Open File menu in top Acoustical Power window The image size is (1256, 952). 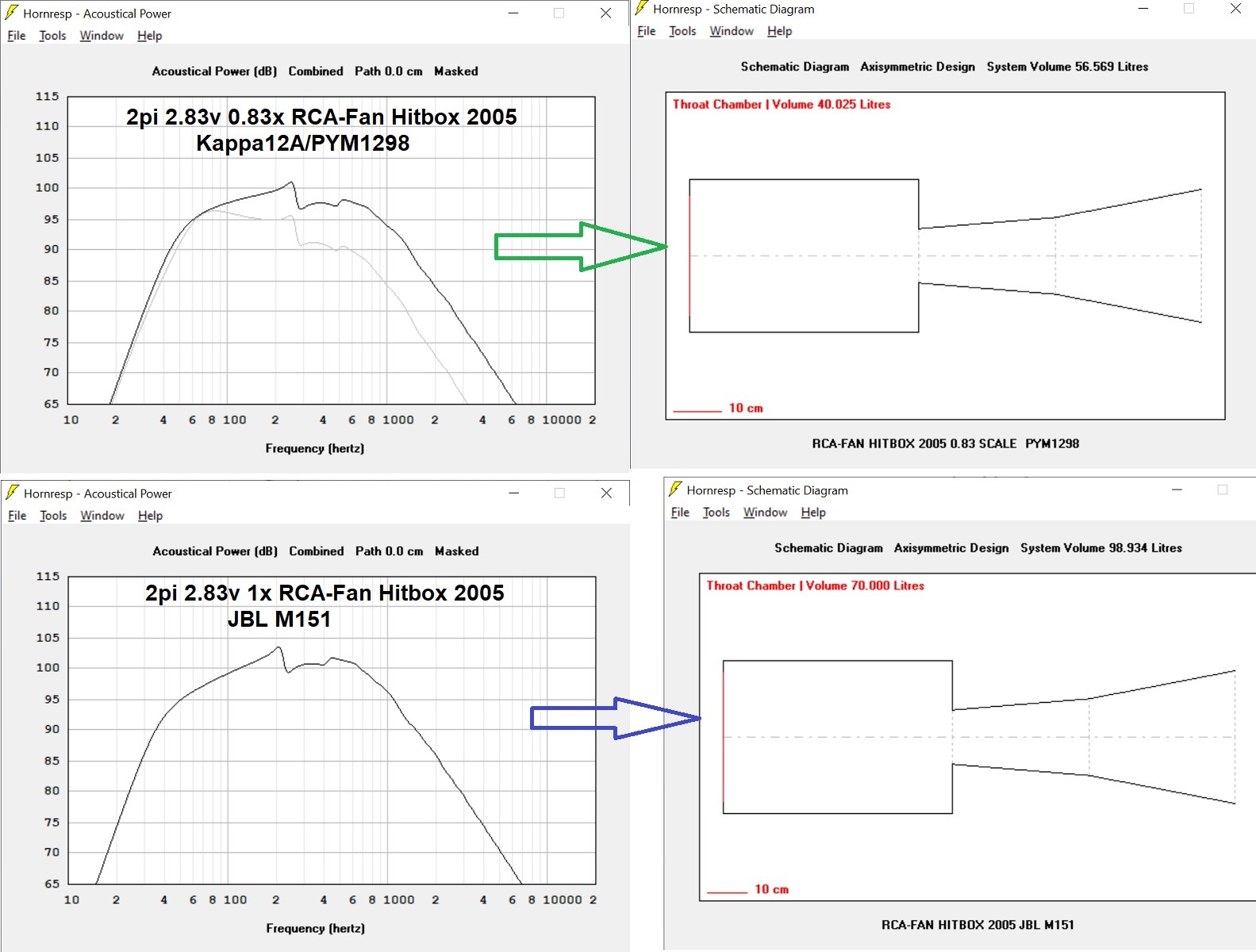pyautogui.click(x=17, y=36)
